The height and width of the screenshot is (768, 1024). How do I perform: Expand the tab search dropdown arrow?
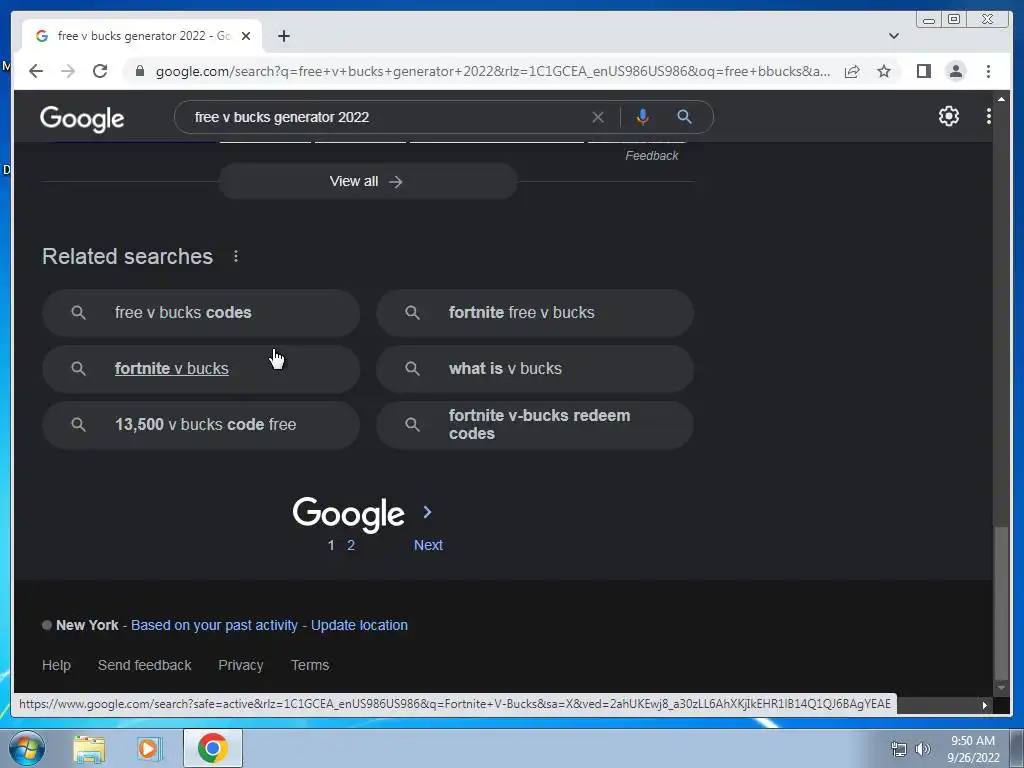point(893,36)
